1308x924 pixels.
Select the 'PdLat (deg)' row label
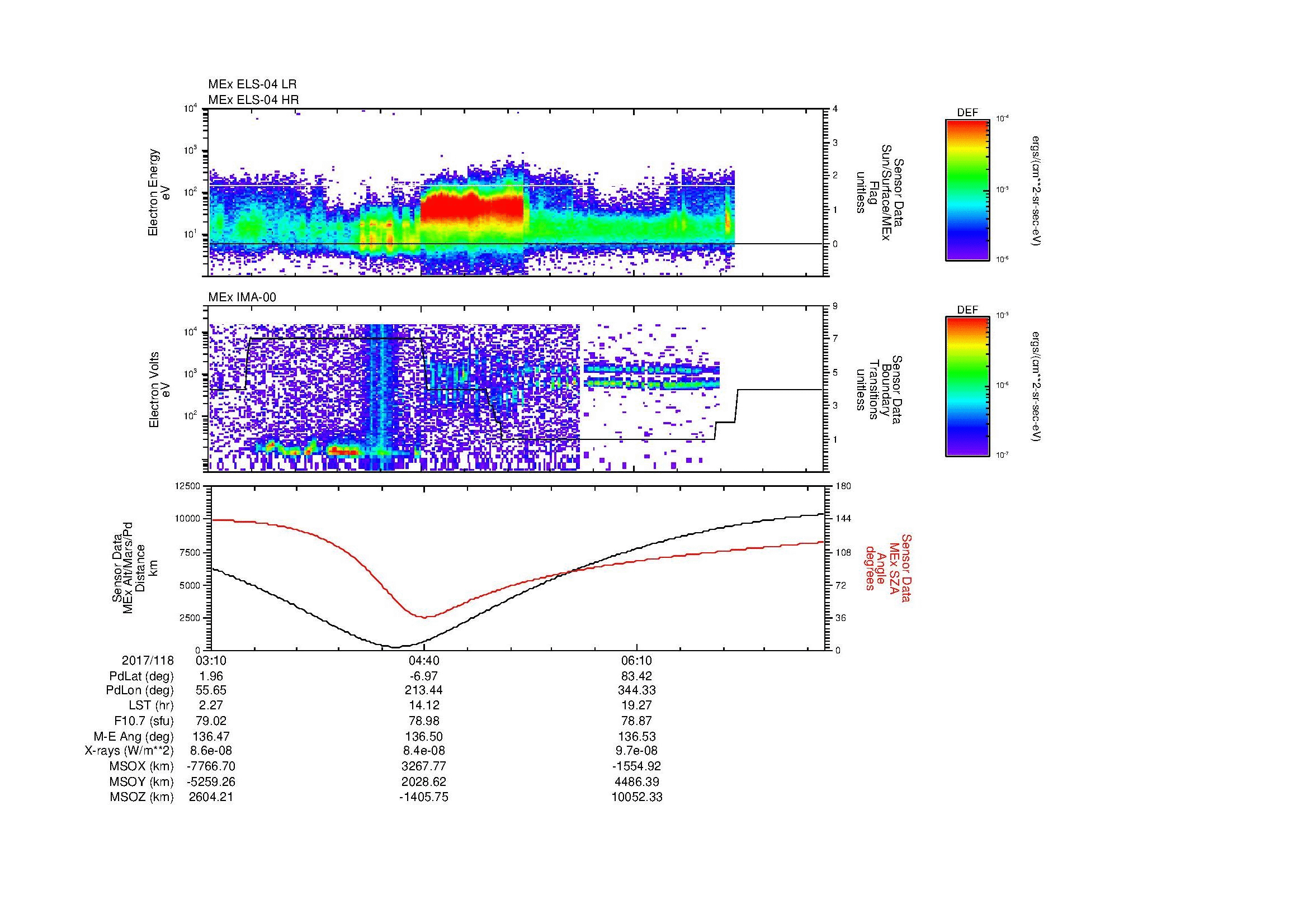coord(141,676)
